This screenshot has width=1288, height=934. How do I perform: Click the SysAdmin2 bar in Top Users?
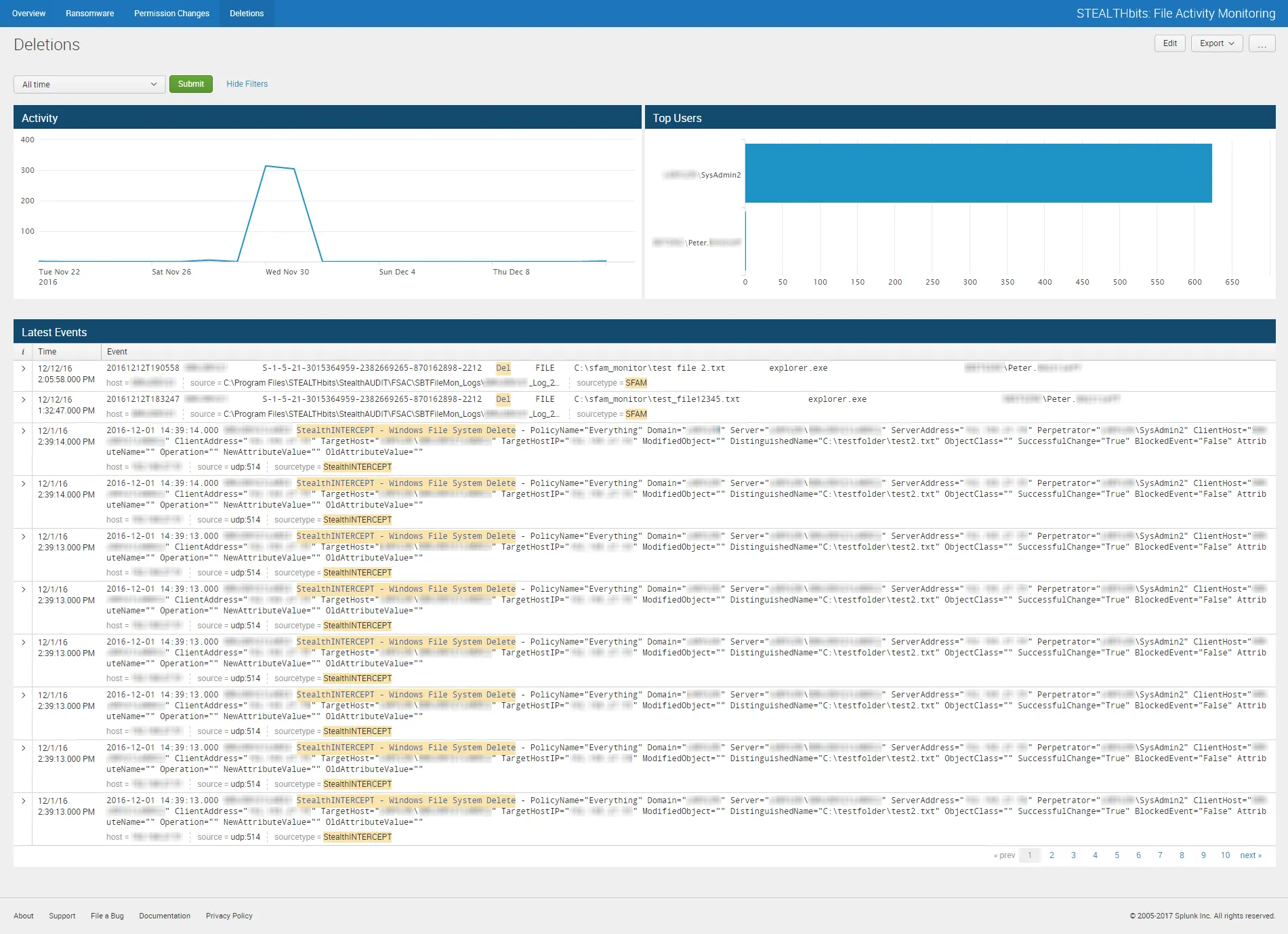(x=978, y=173)
